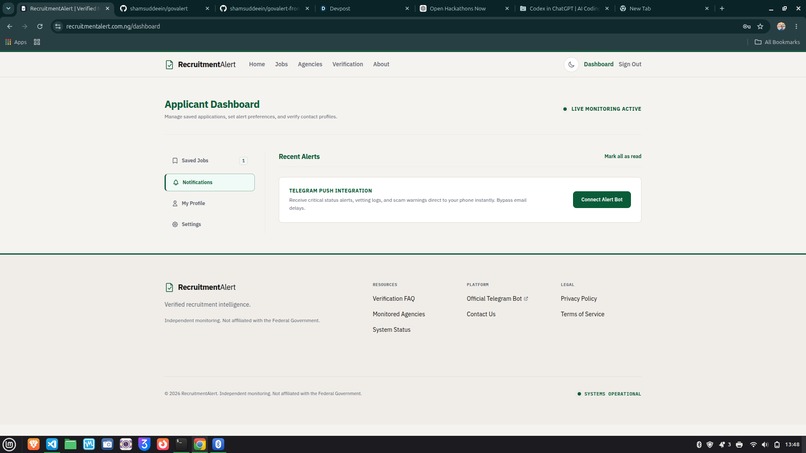The width and height of the screenshot is (806, 453).
Task: Open the screenshot camera app in taskbar
Action: point(107,444)
